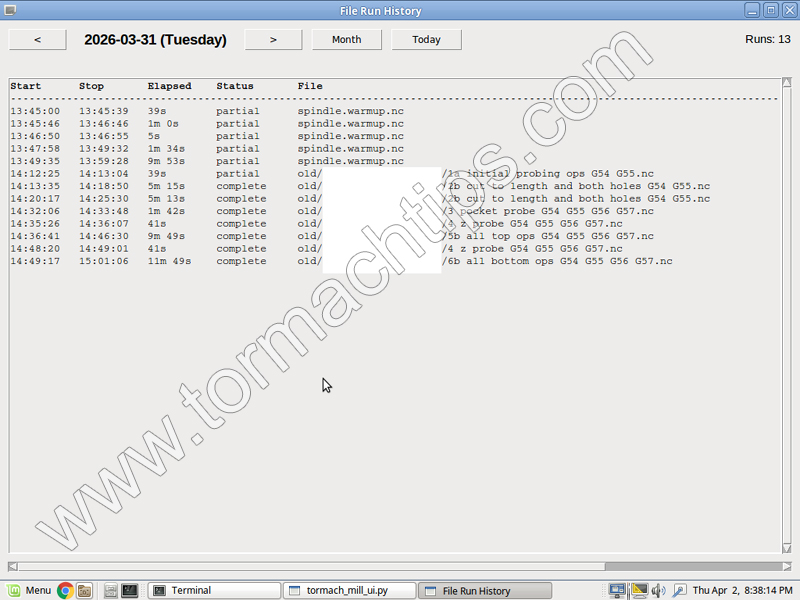Advance to next day with > button
Image resolution: width=800 pixels, height=600 pixels.
point(273,40)
